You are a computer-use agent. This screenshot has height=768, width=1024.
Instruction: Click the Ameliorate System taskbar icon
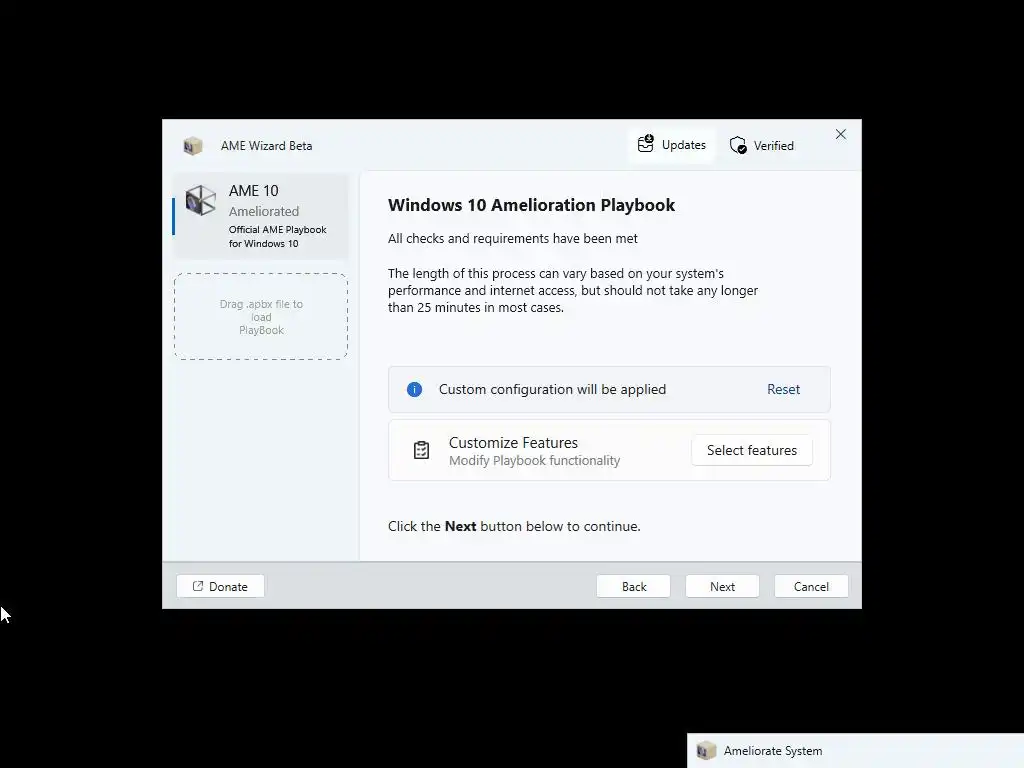706,751
